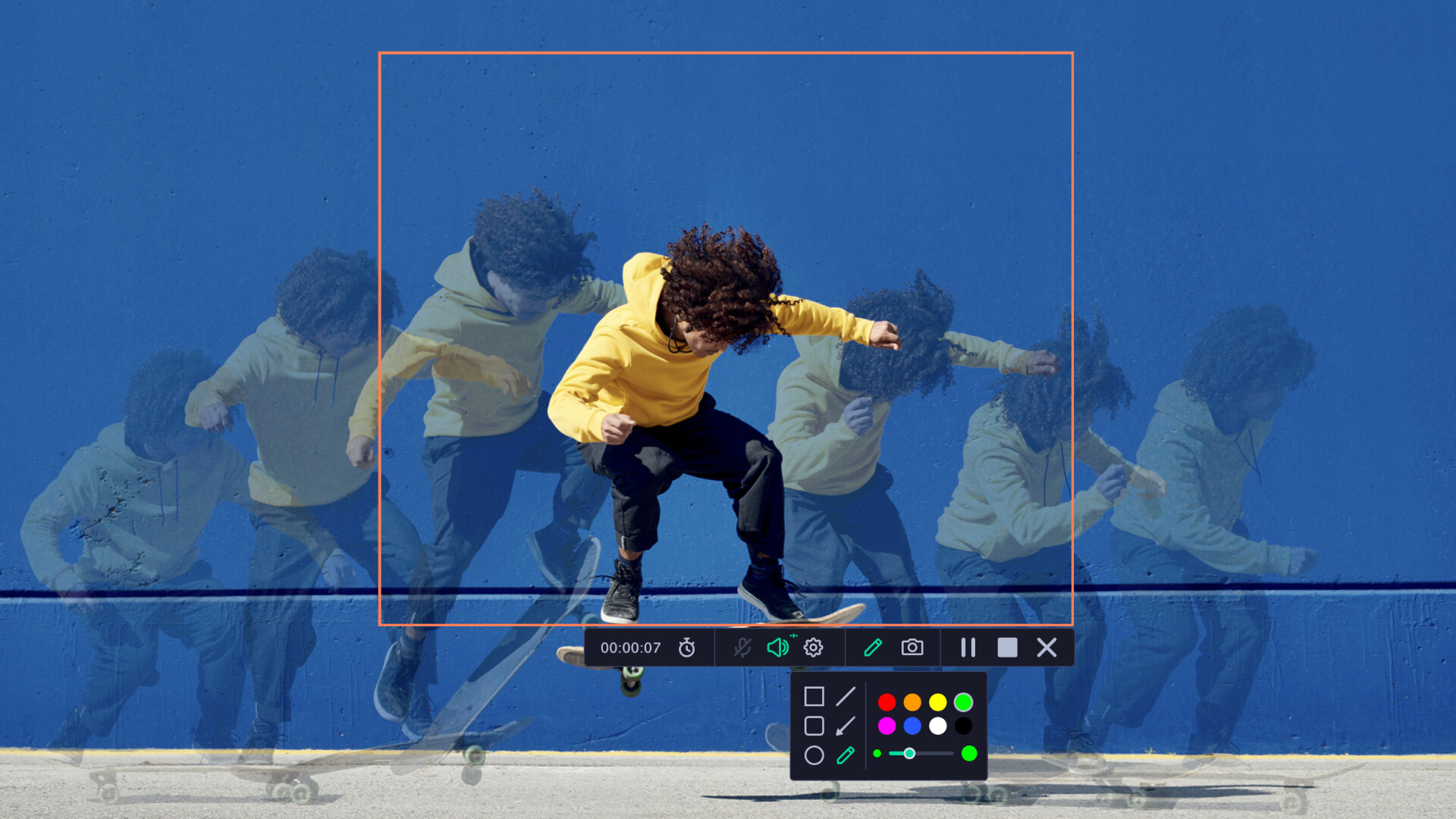Viewport: 1456px width, 819px height.
Task: Open the recording timer scheduler
Action: click(686, 648)
